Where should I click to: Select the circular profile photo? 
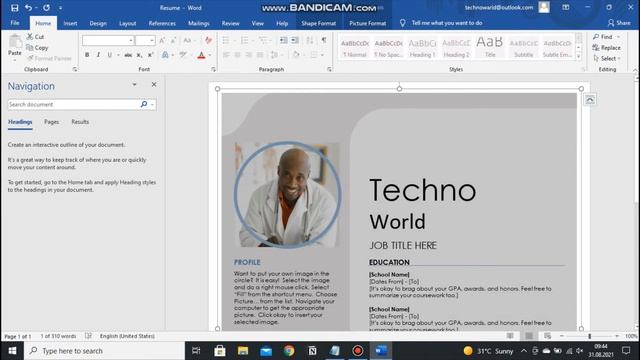tap(287, 195)
